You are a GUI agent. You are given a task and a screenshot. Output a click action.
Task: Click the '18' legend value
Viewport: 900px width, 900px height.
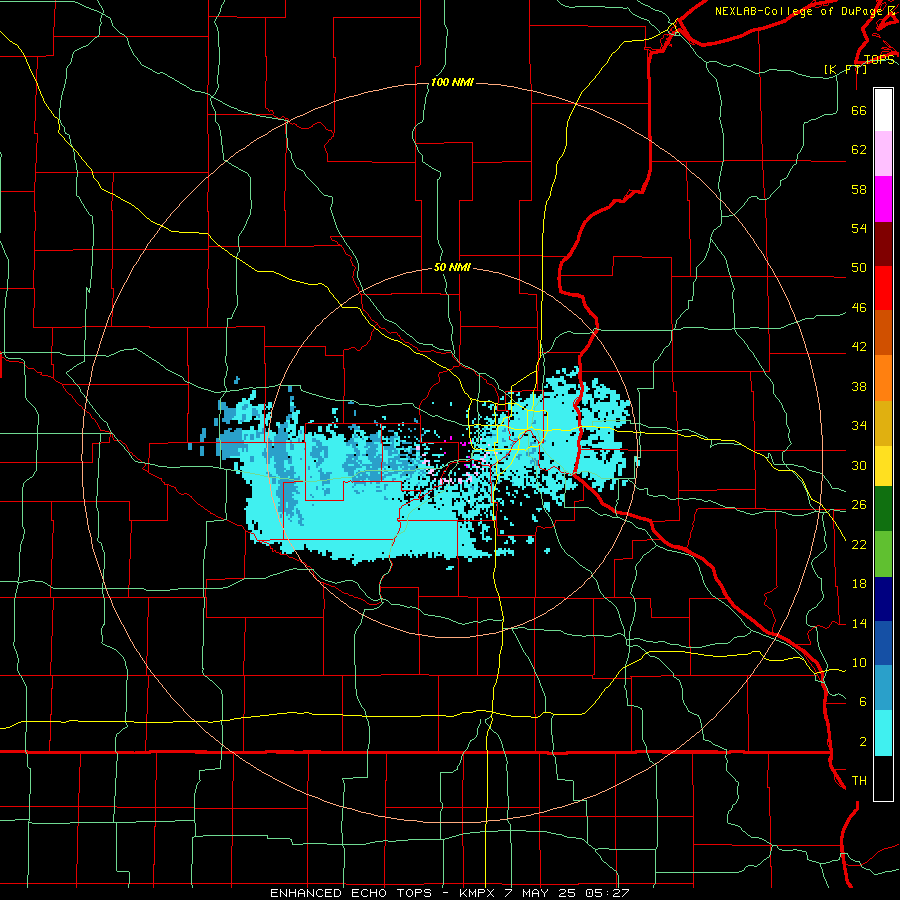tap(859, 584)
